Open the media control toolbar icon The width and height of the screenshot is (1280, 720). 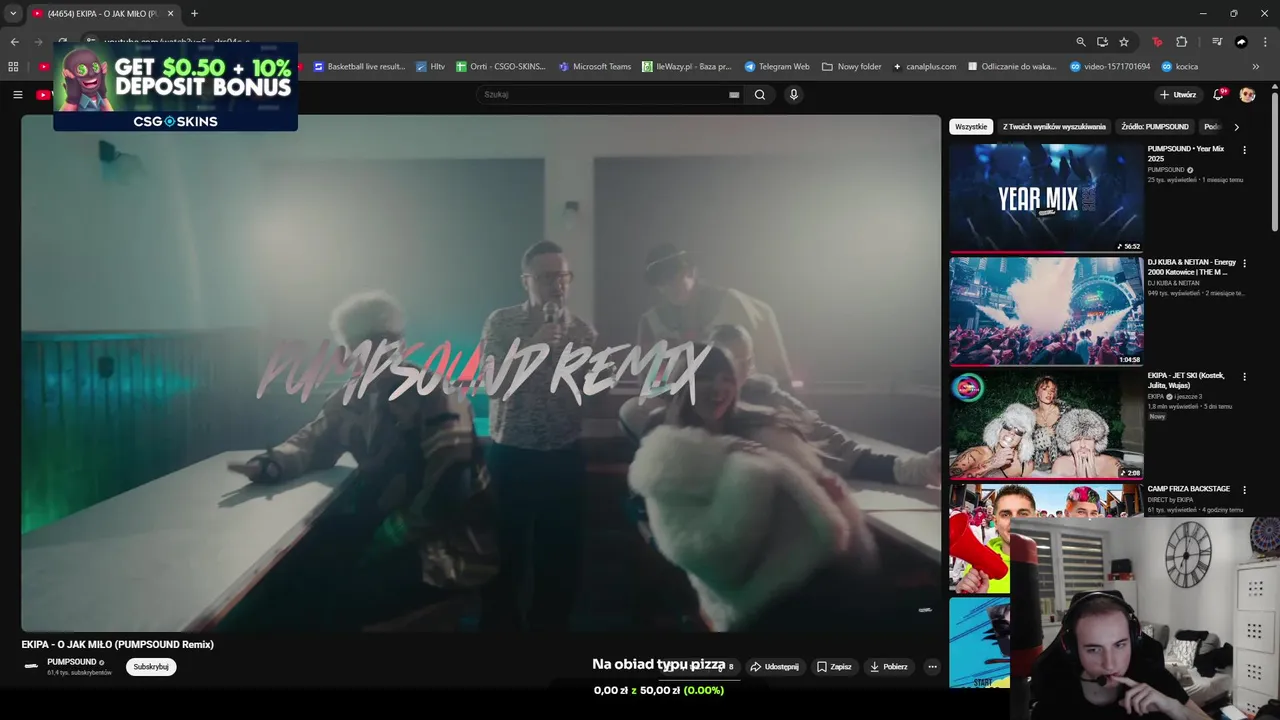pyautogui.click(x=1217, y=42)
